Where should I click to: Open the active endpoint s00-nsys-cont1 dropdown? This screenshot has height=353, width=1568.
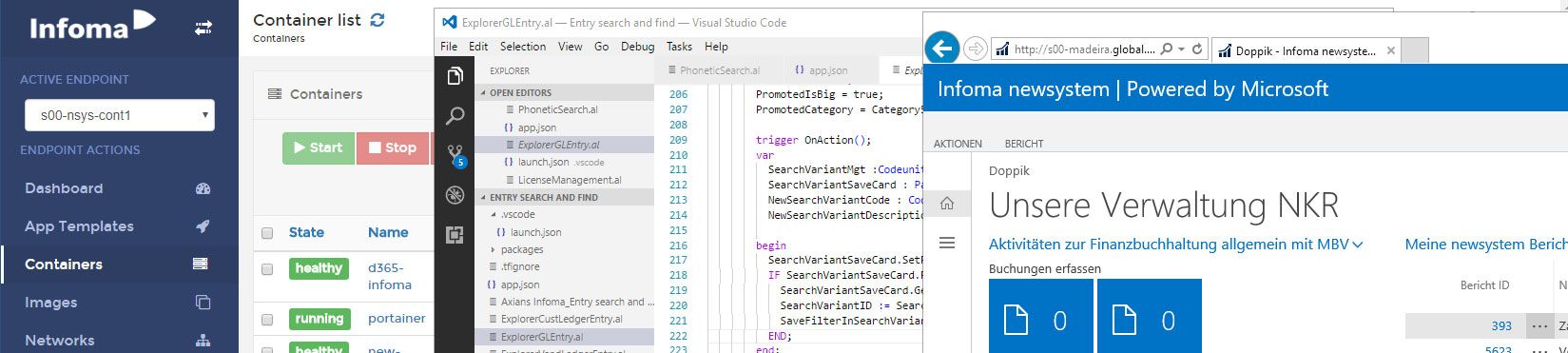point(120,115)
